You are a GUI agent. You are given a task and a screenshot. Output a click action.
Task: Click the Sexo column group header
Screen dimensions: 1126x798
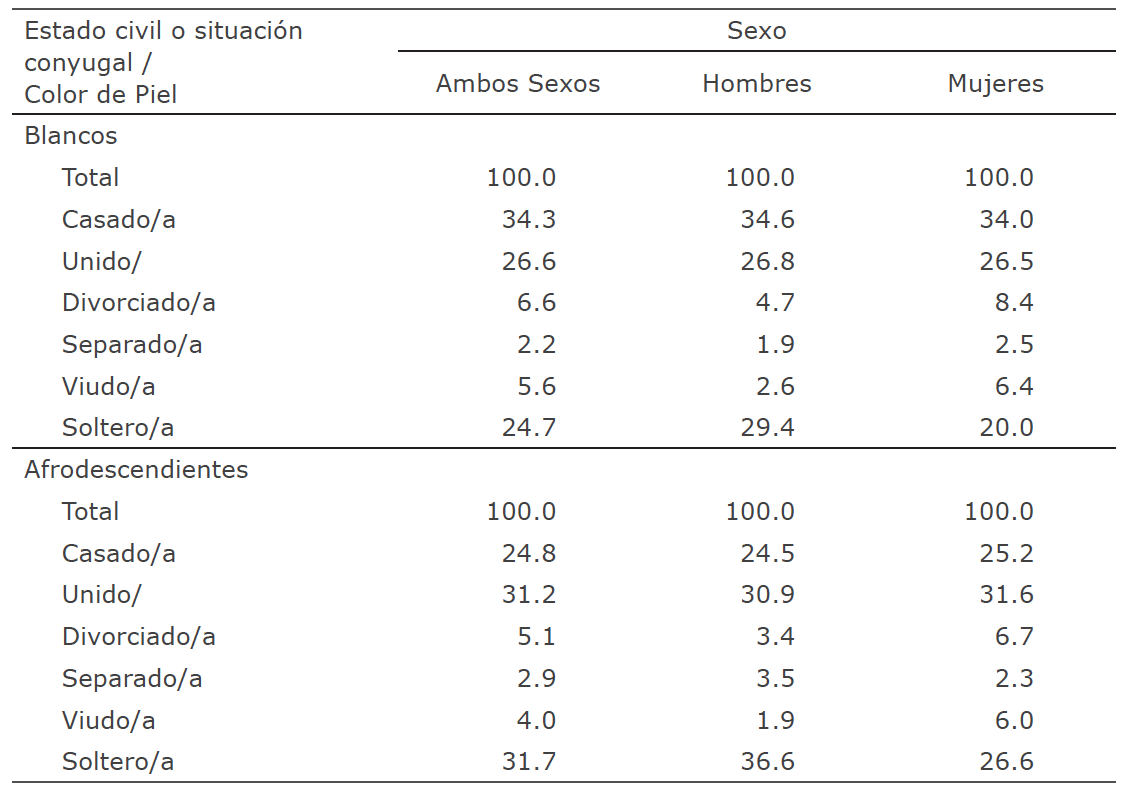[x=756, y=31]
